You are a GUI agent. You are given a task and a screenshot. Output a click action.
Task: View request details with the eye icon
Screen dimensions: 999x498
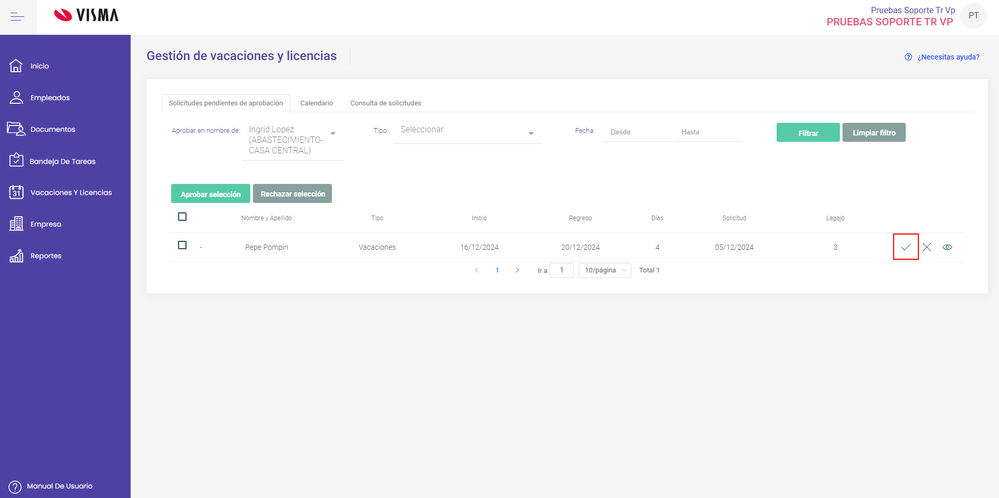(x=947, y=247)
